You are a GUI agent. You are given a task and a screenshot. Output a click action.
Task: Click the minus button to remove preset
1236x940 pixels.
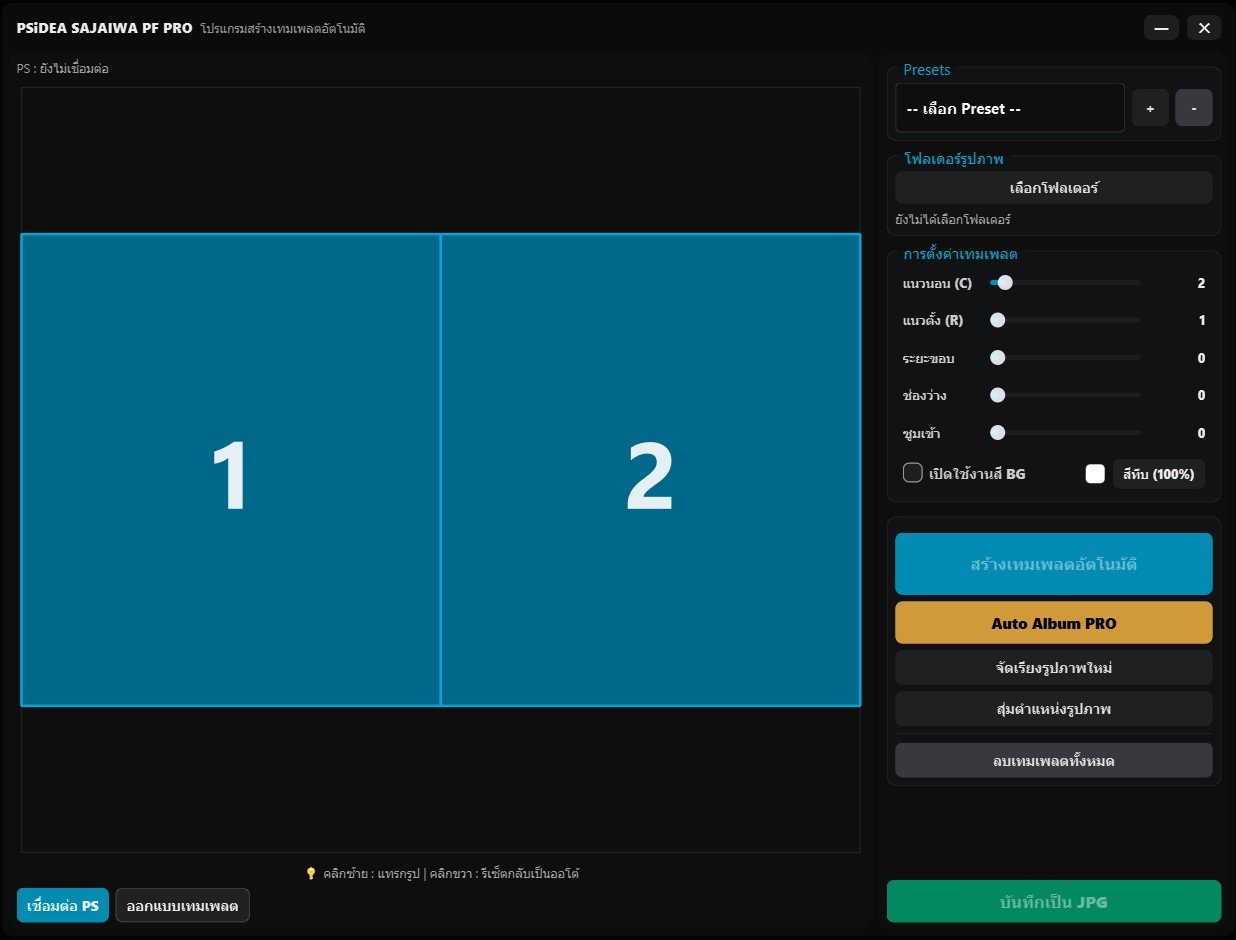[1193, 108]
